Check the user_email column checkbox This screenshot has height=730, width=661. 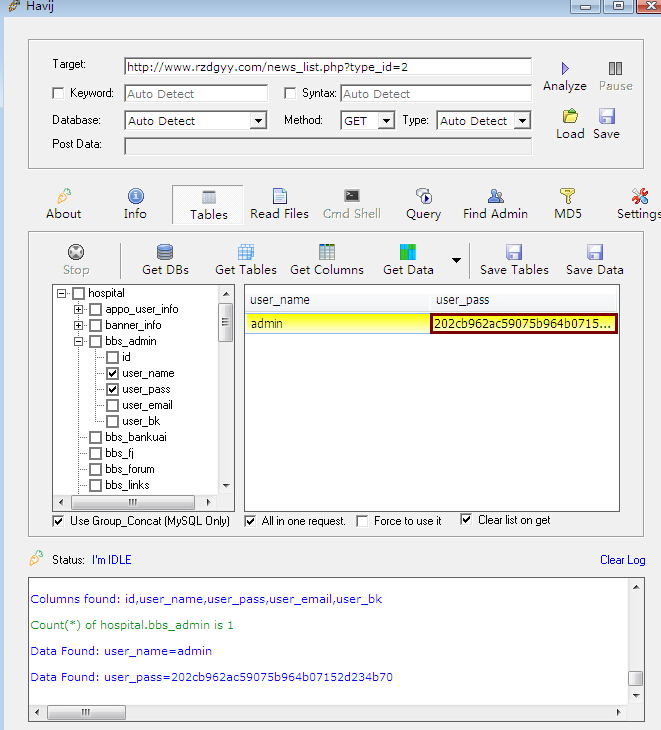click(x=112, y=405)
